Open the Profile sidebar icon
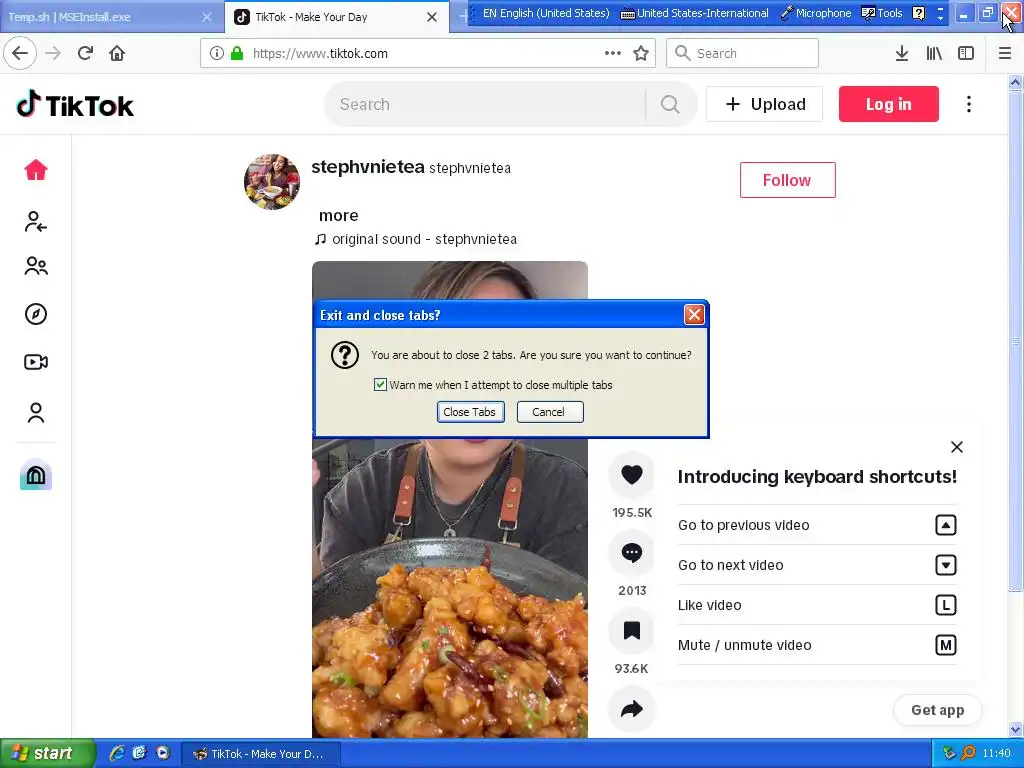The image size is (1024, 768). click(x=36, y=413)
